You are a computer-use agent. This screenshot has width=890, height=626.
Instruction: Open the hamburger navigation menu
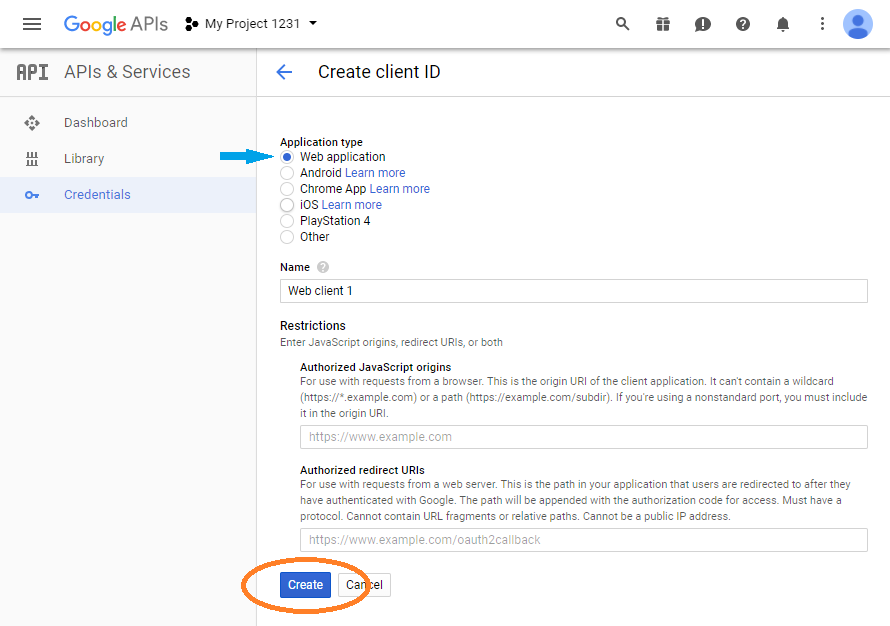pos(32,24)
